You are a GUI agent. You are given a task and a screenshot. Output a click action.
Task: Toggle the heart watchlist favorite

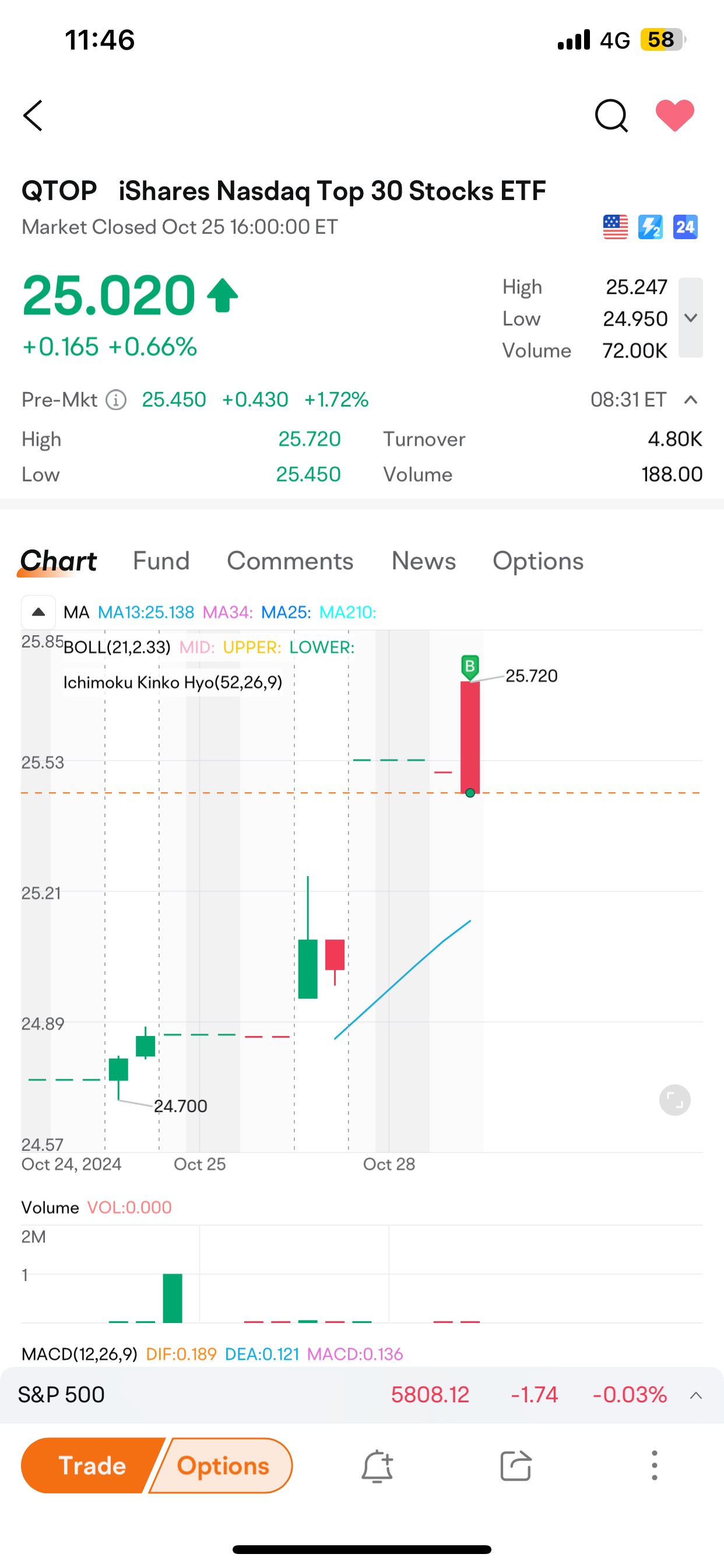coord(674,115)
